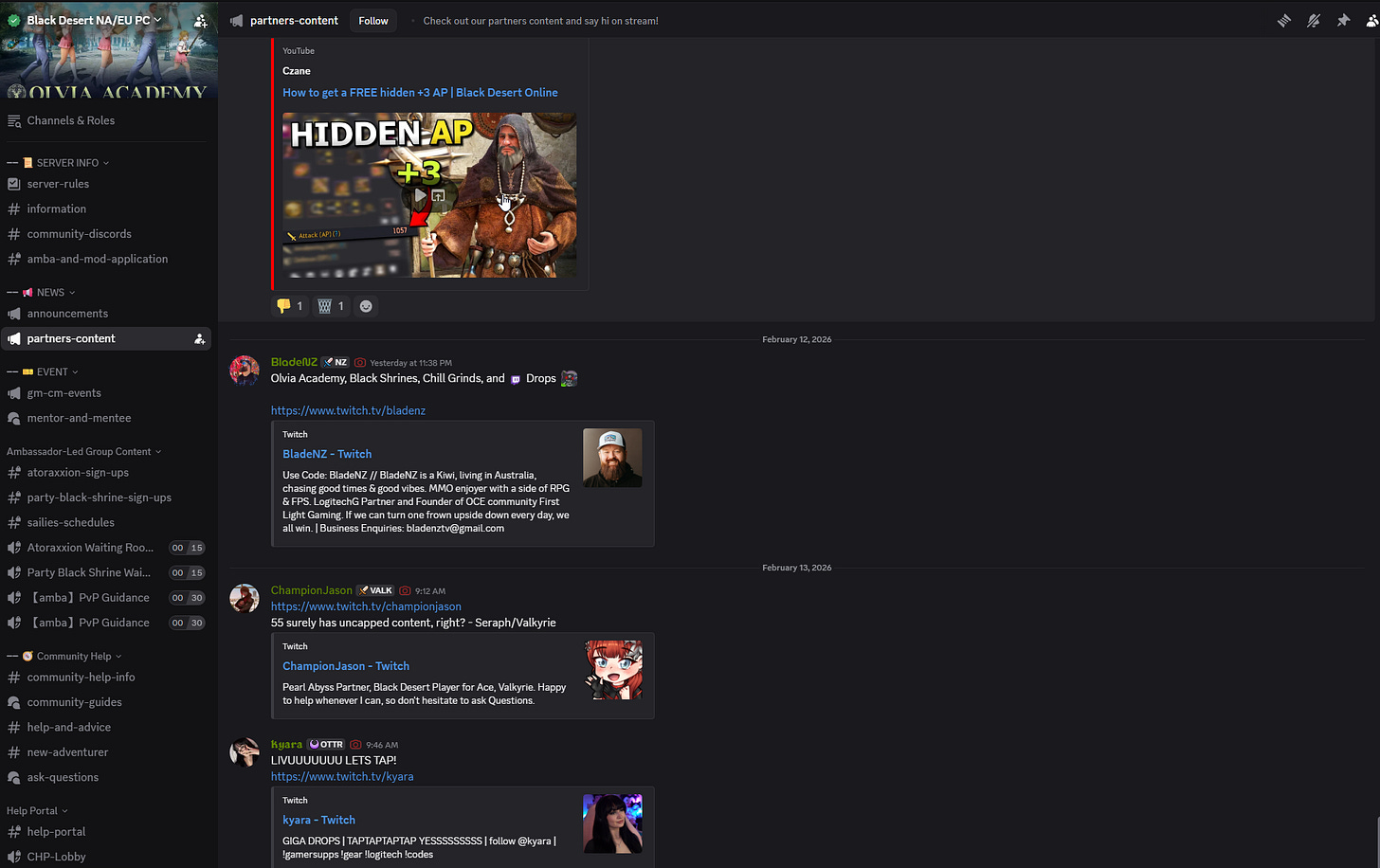Toggle the member list icon
Image resolution: width=1380 pixels, height=868 pixels.
(x=1372, y=20)
